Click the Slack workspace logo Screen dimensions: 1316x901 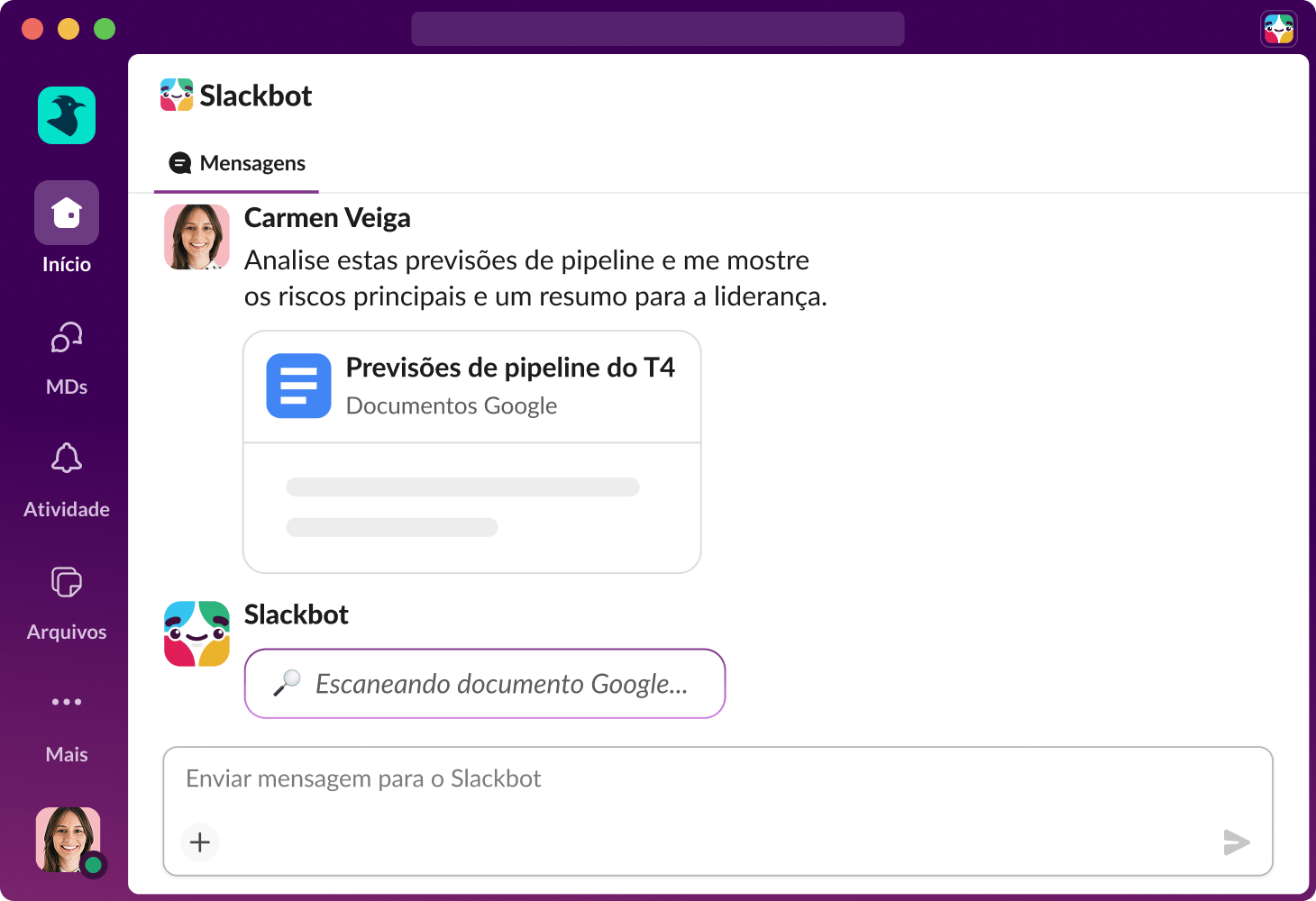[66, 115]
